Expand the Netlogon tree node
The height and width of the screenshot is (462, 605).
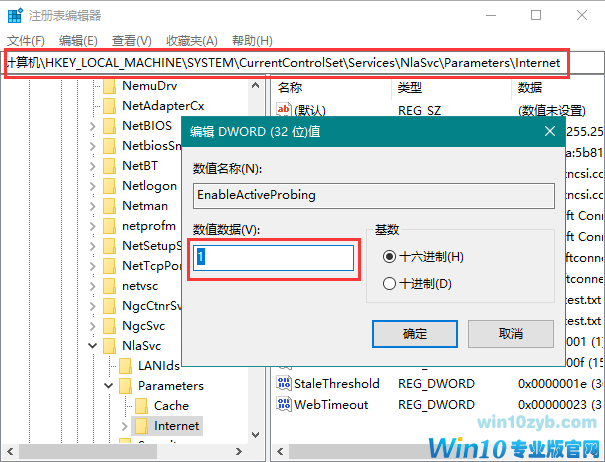tap(93, 186)
